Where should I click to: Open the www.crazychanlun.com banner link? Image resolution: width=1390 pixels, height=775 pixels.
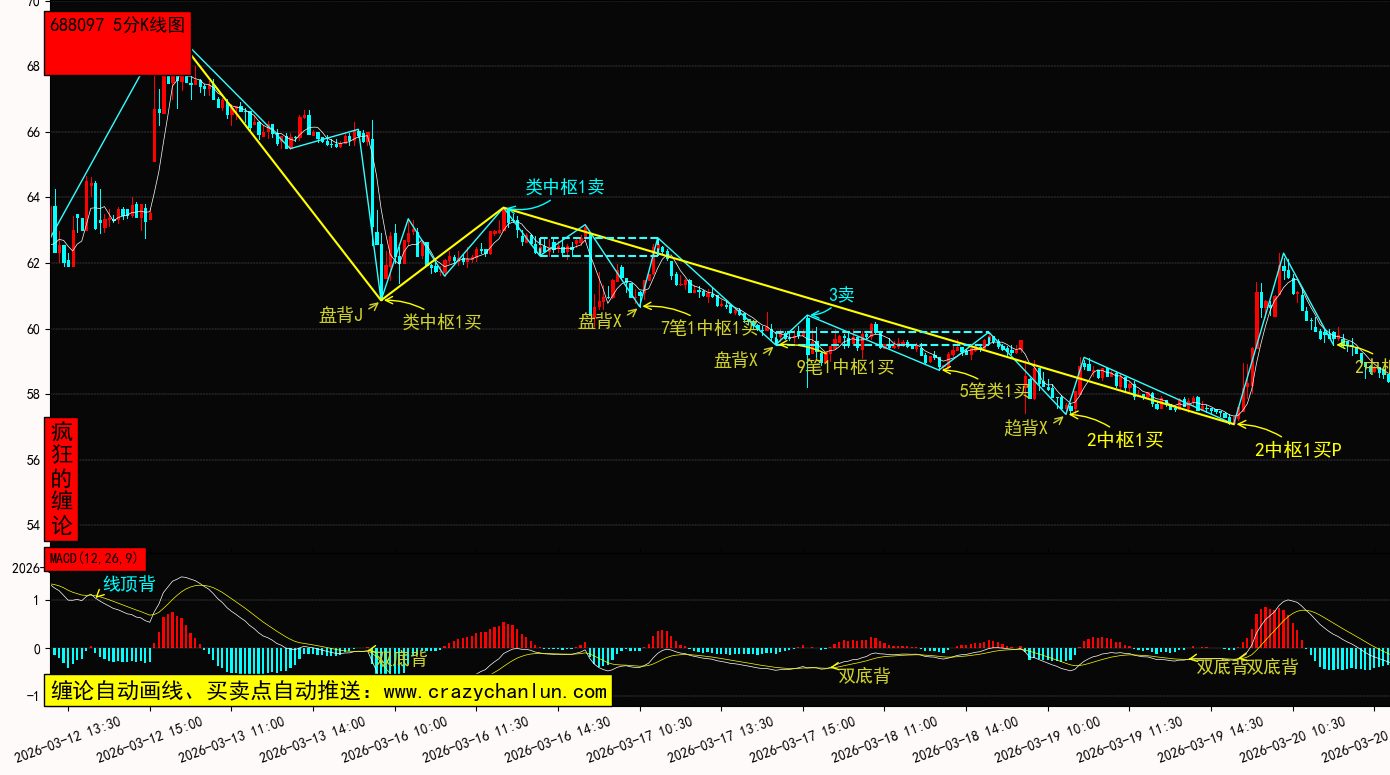click(x=327, y=691)
